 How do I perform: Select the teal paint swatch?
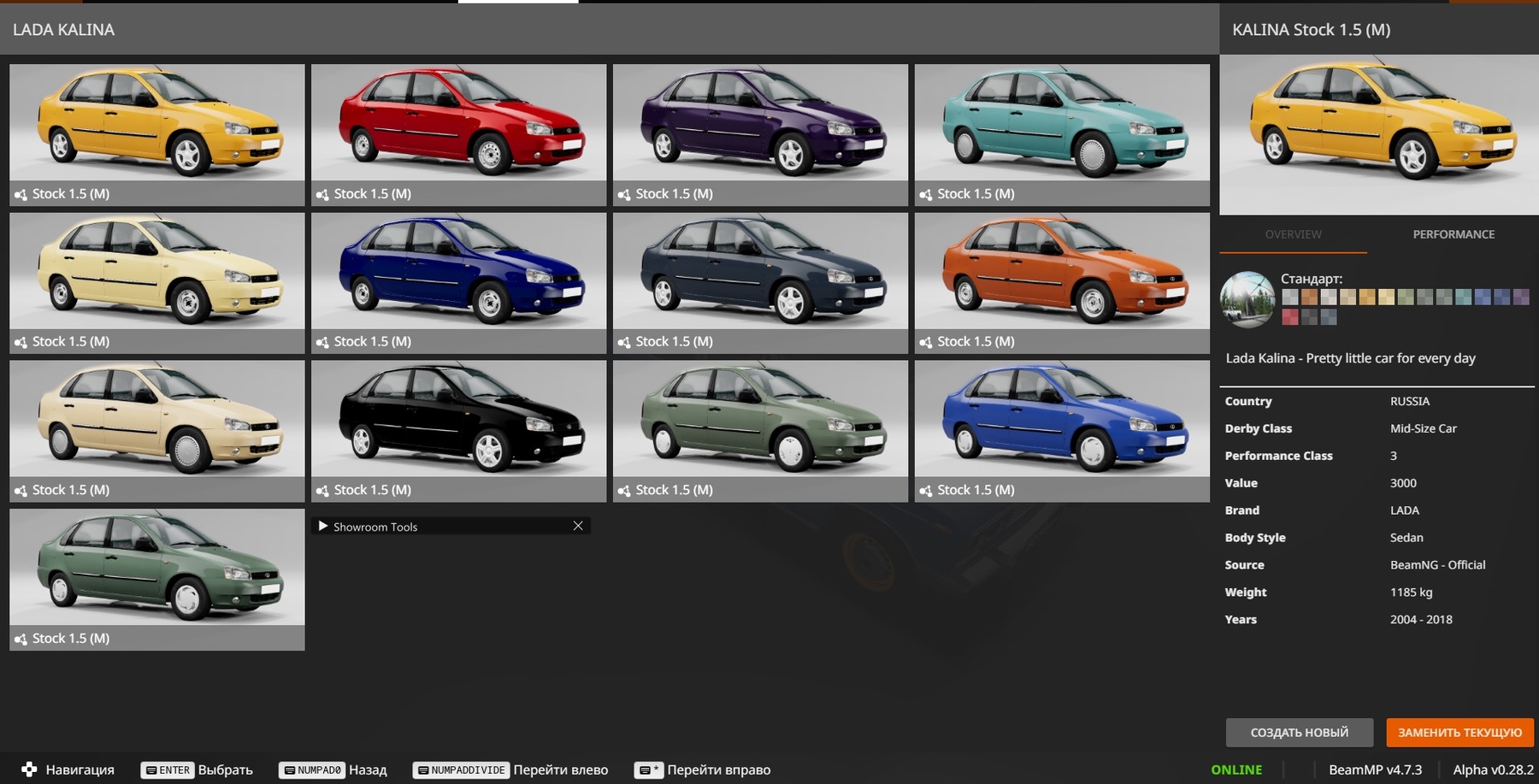coord(1463,298)
